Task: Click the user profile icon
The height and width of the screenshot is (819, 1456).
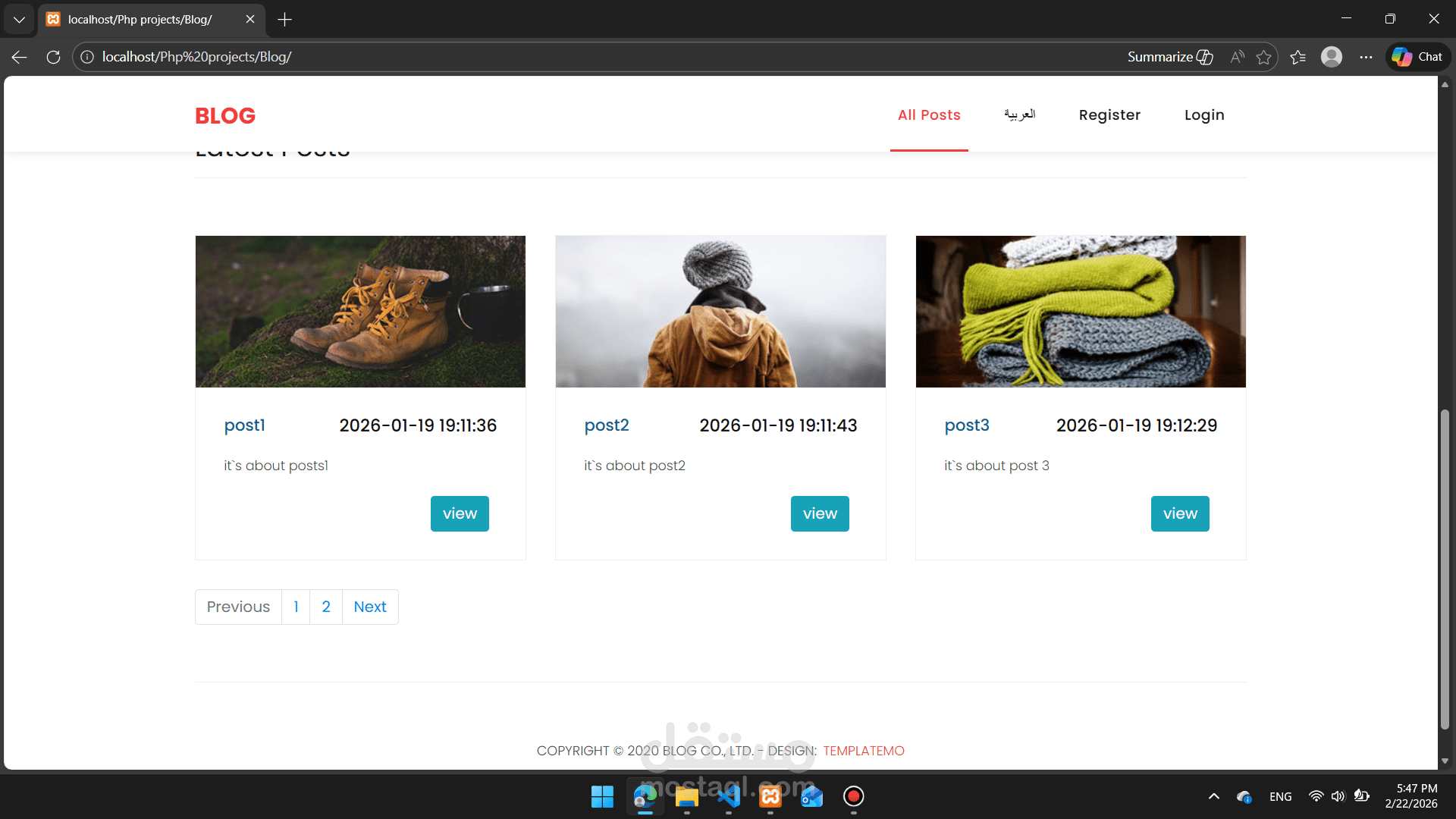Action: pos(1332,57)
